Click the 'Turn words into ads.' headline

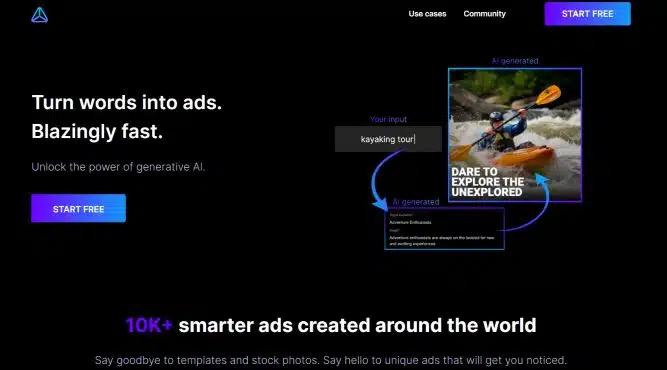click(x=127, y=102)
